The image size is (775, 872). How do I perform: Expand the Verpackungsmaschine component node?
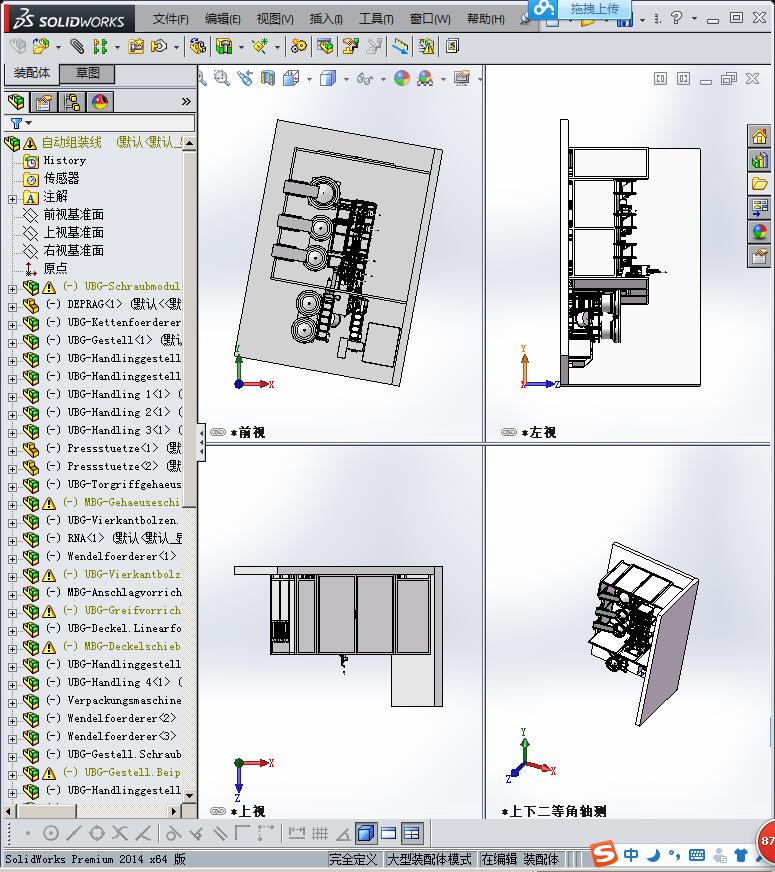[12, 703]
